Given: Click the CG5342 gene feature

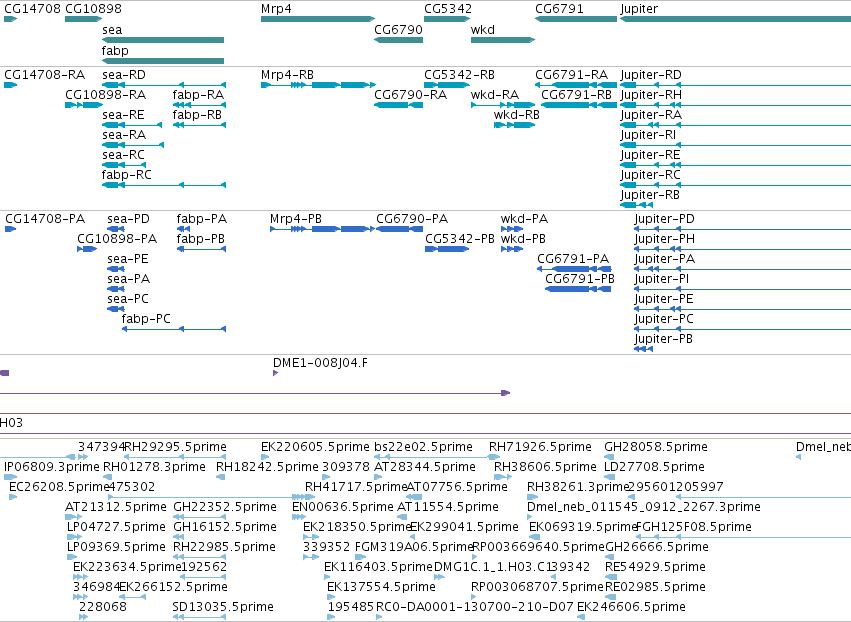Looking at the screenshot, I should click(x=447, y=19).
